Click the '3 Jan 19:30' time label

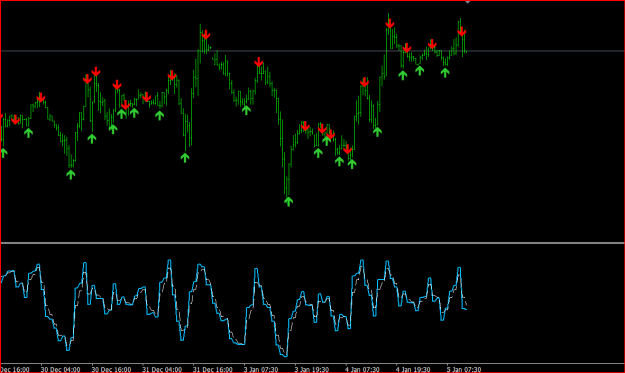point(312,369)
